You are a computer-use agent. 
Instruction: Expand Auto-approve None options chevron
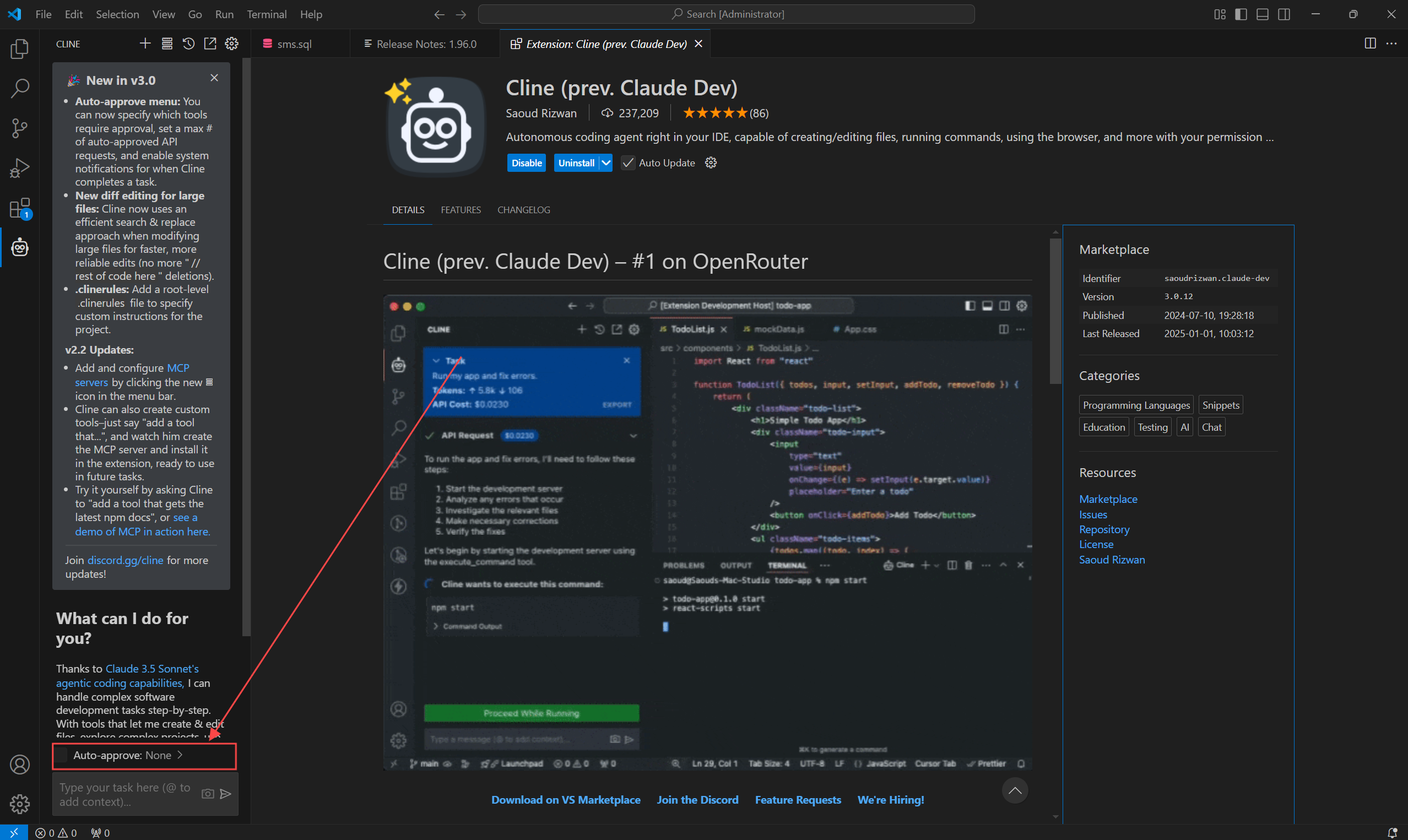180,755
